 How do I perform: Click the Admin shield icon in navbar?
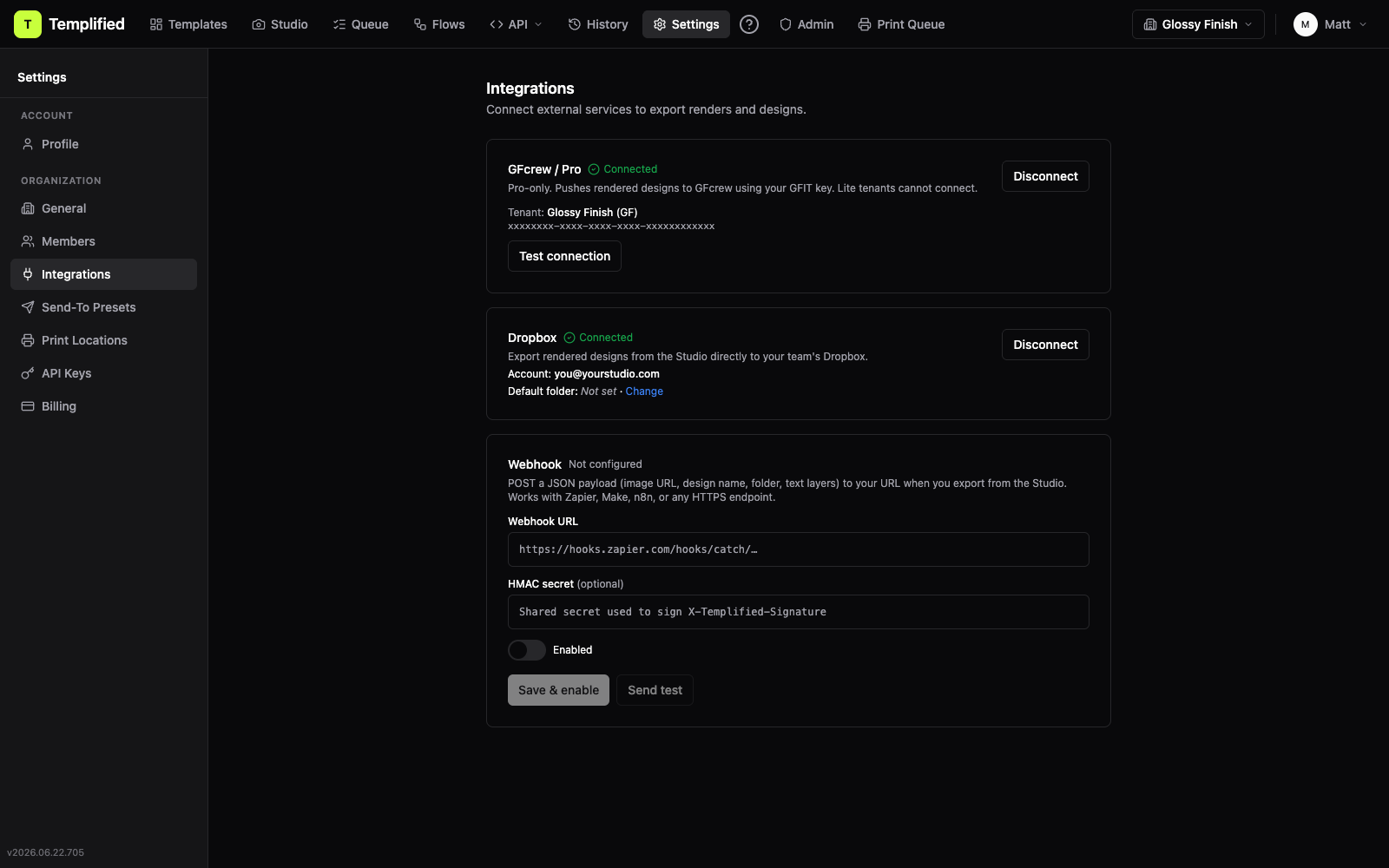coord(786,24)
